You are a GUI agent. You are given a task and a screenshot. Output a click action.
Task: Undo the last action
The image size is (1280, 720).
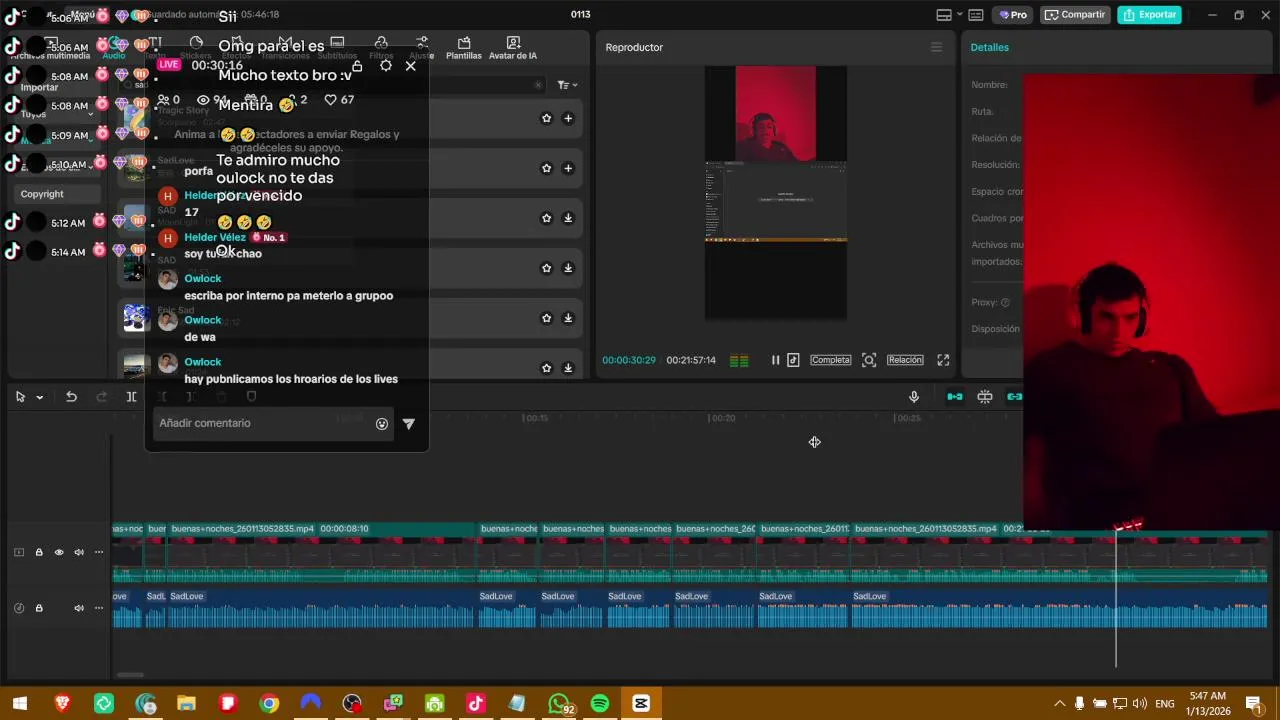pyautogui.click(x=71, y=397)
